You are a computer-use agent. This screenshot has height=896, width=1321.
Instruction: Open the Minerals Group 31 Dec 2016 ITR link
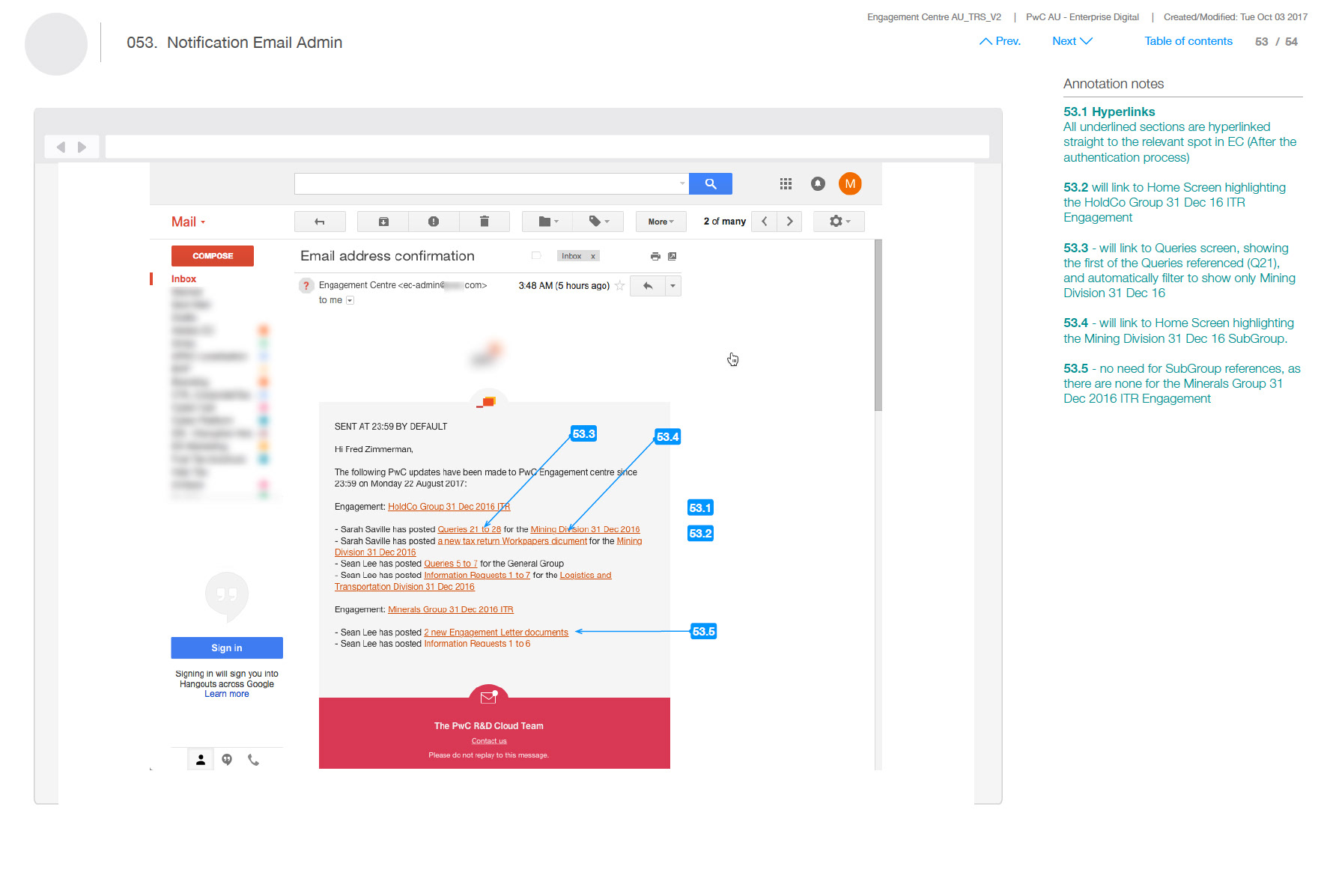[451, 610]
